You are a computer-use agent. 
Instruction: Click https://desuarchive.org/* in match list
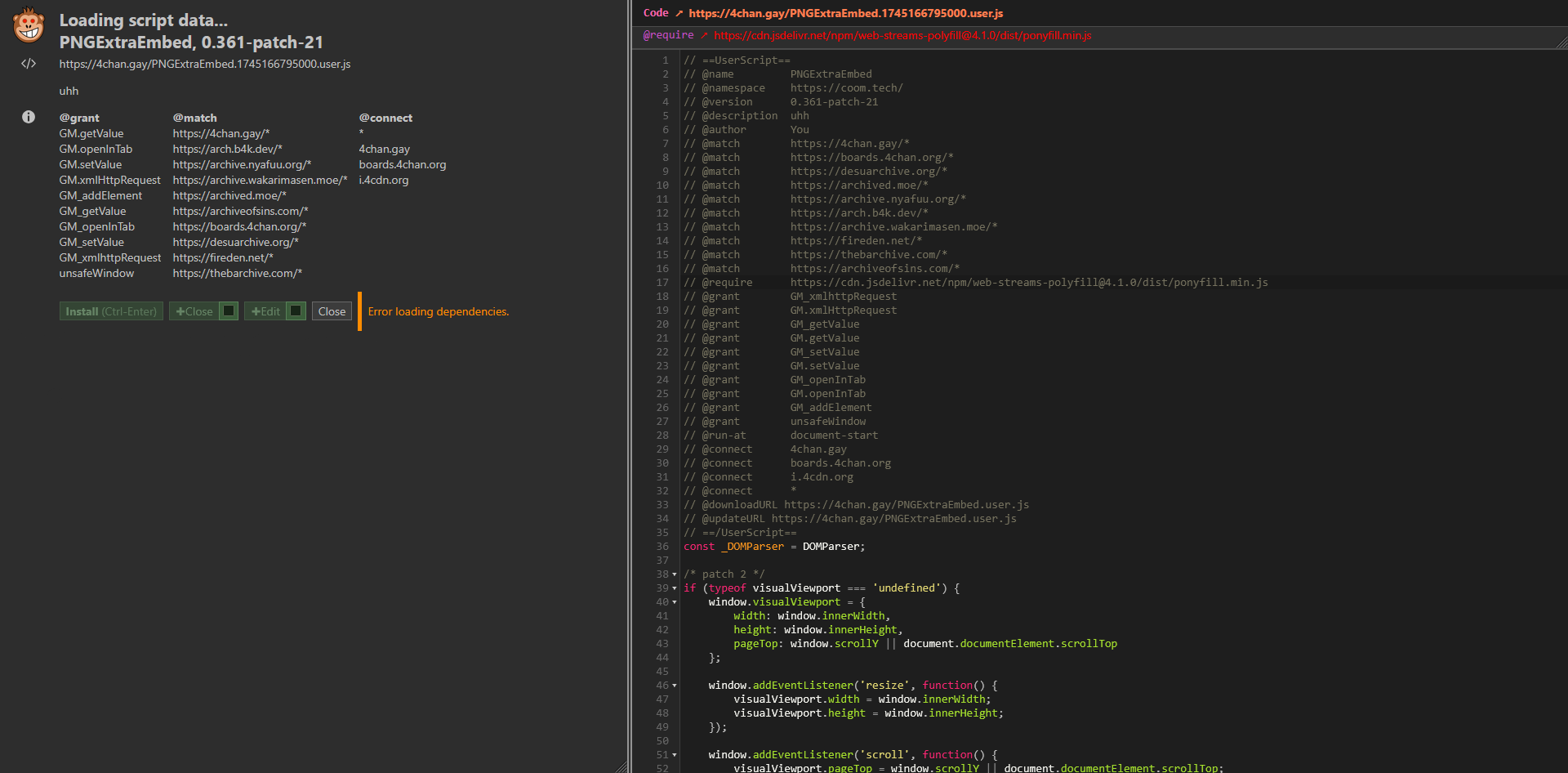[236, 242]
